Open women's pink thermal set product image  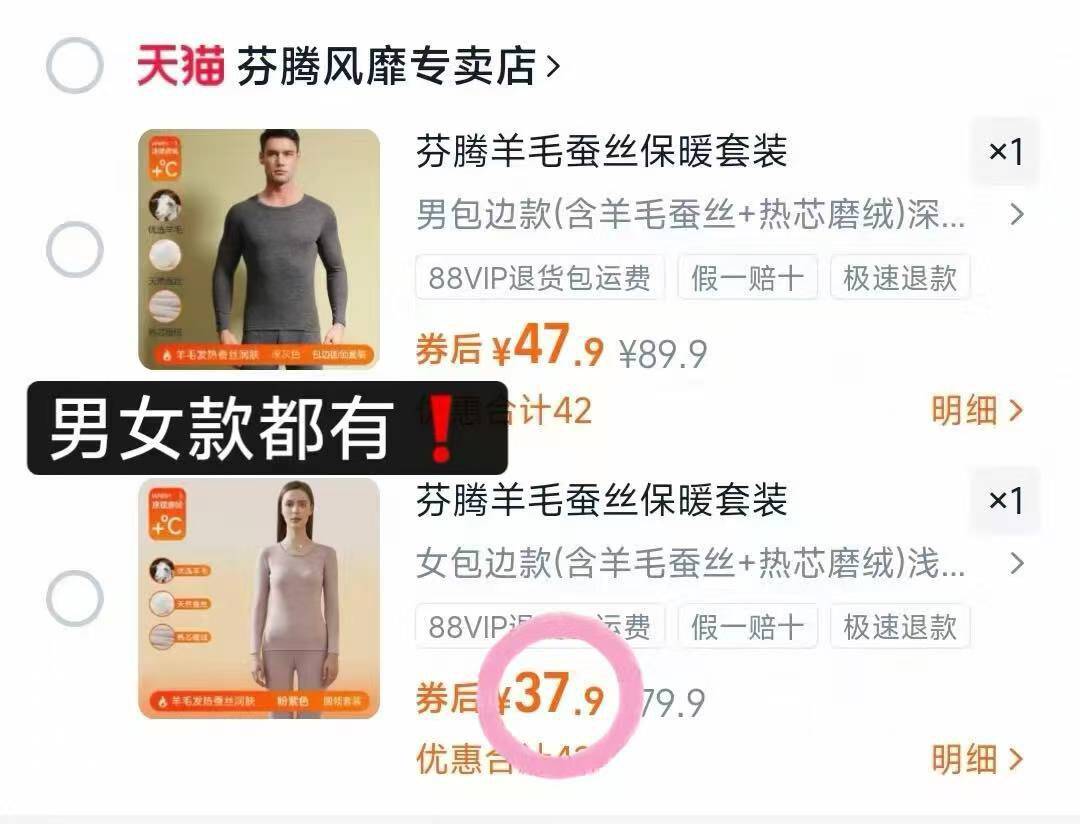259,598
